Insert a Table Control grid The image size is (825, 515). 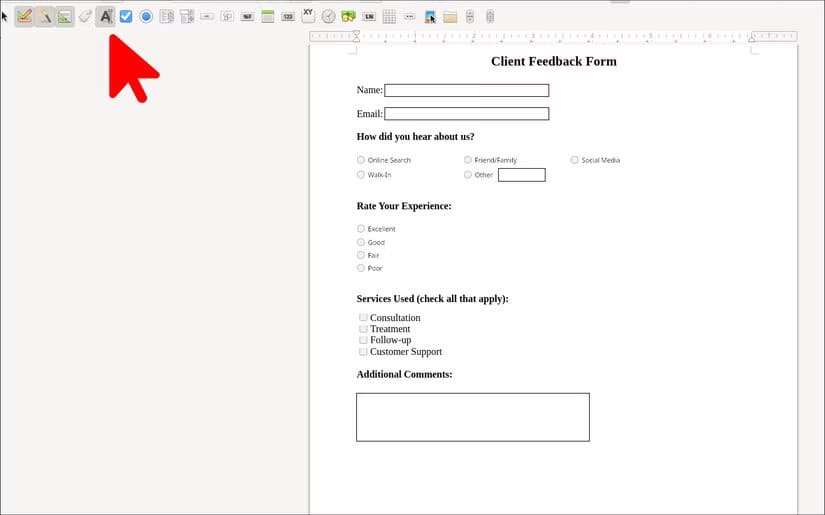(x=389, y=16)
